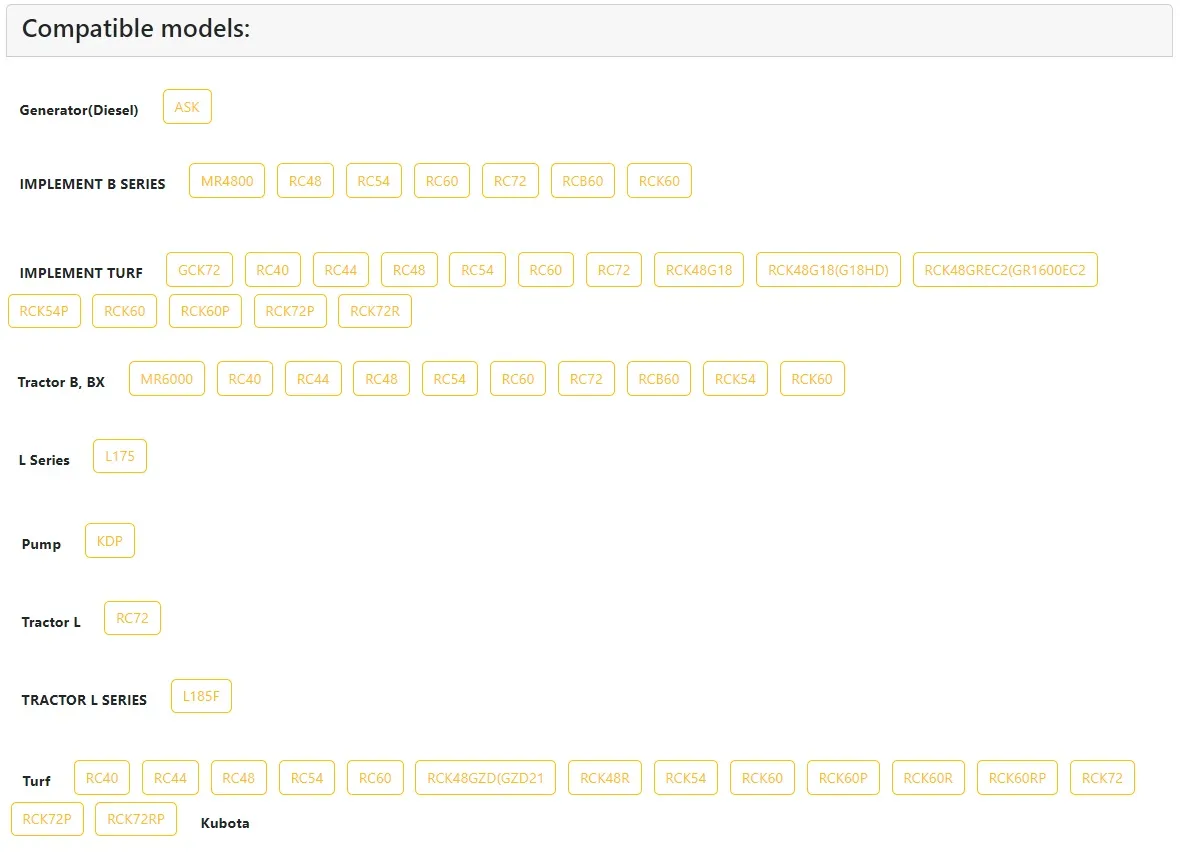Viewport: 1180px width, 864px height.
Task: Click the RC72 tag beside Tractor L
Action: coord(132,618)
